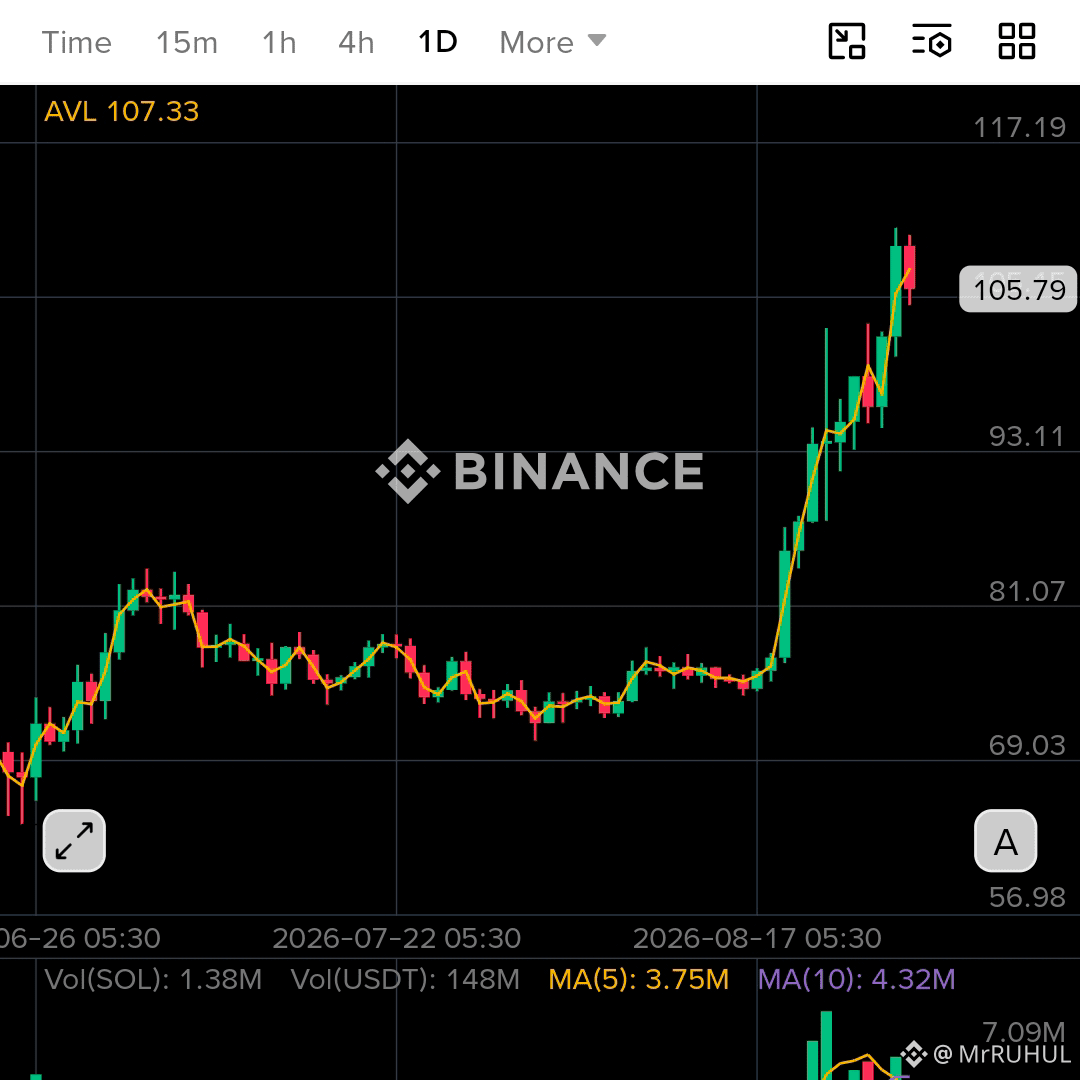Switch to the 4h interval
1080x1080 pixels.
pos(356,43)
